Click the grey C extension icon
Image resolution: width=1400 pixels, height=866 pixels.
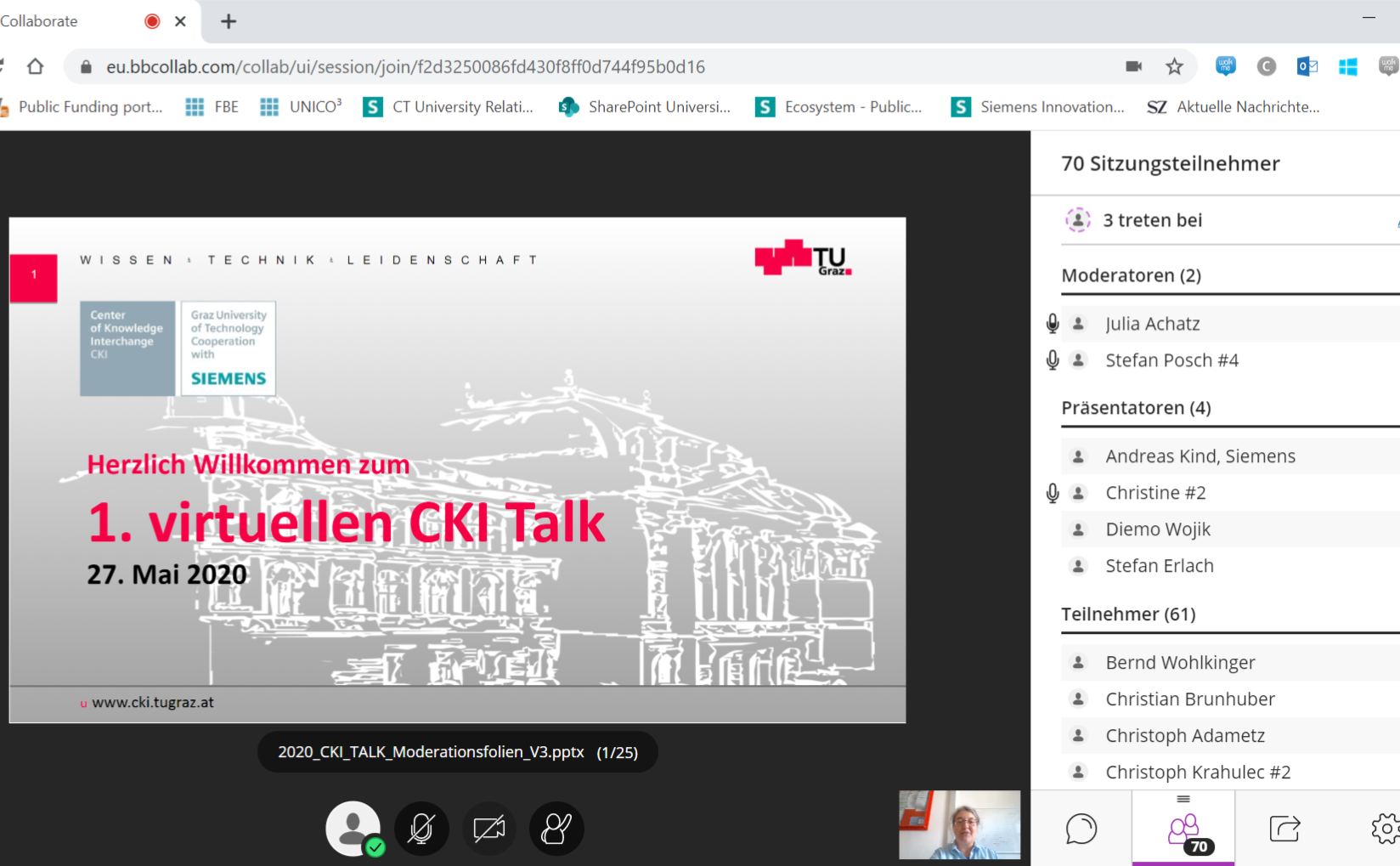1266,66
